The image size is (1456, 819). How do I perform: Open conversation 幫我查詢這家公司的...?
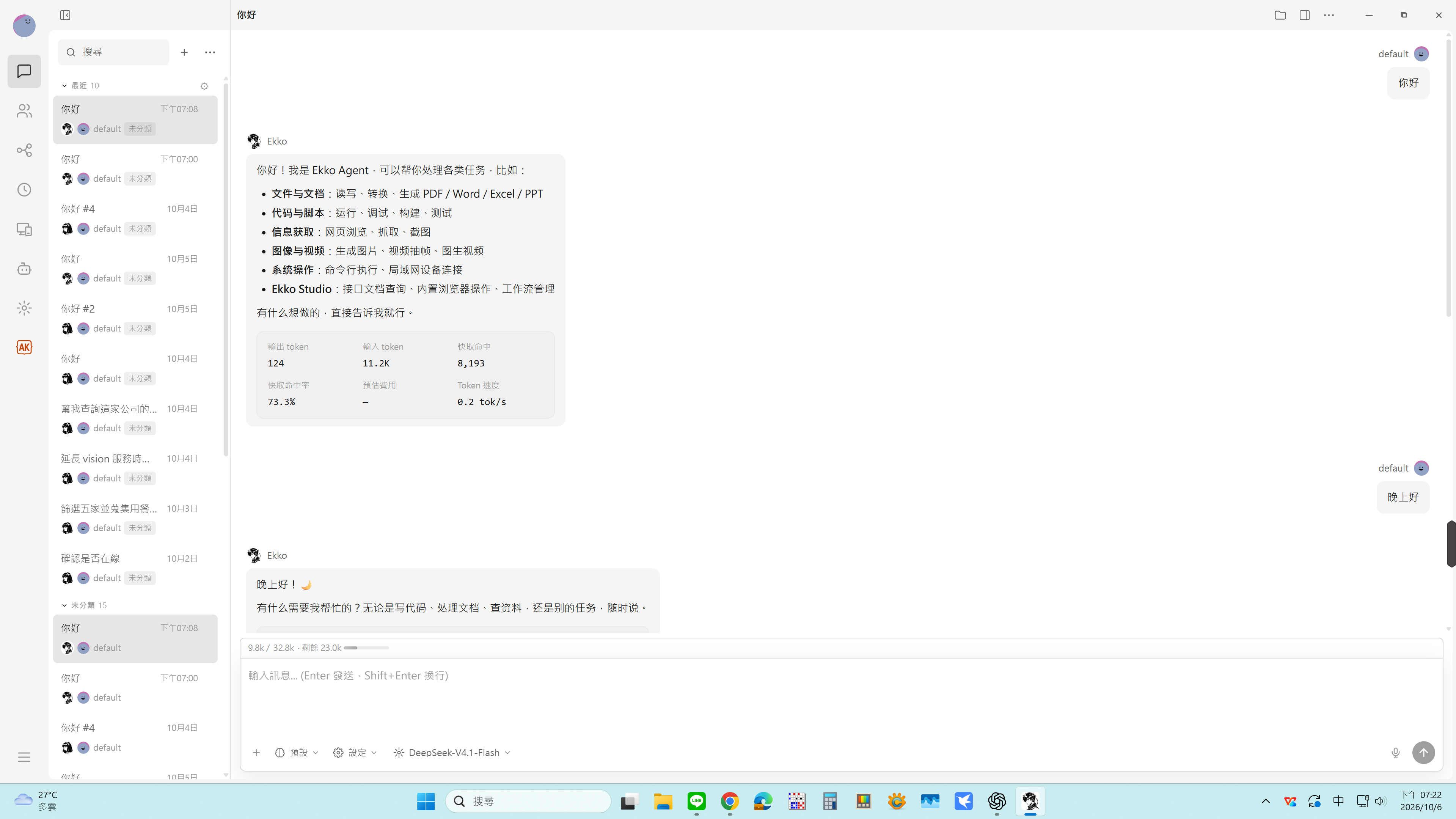tap(135, 419)
